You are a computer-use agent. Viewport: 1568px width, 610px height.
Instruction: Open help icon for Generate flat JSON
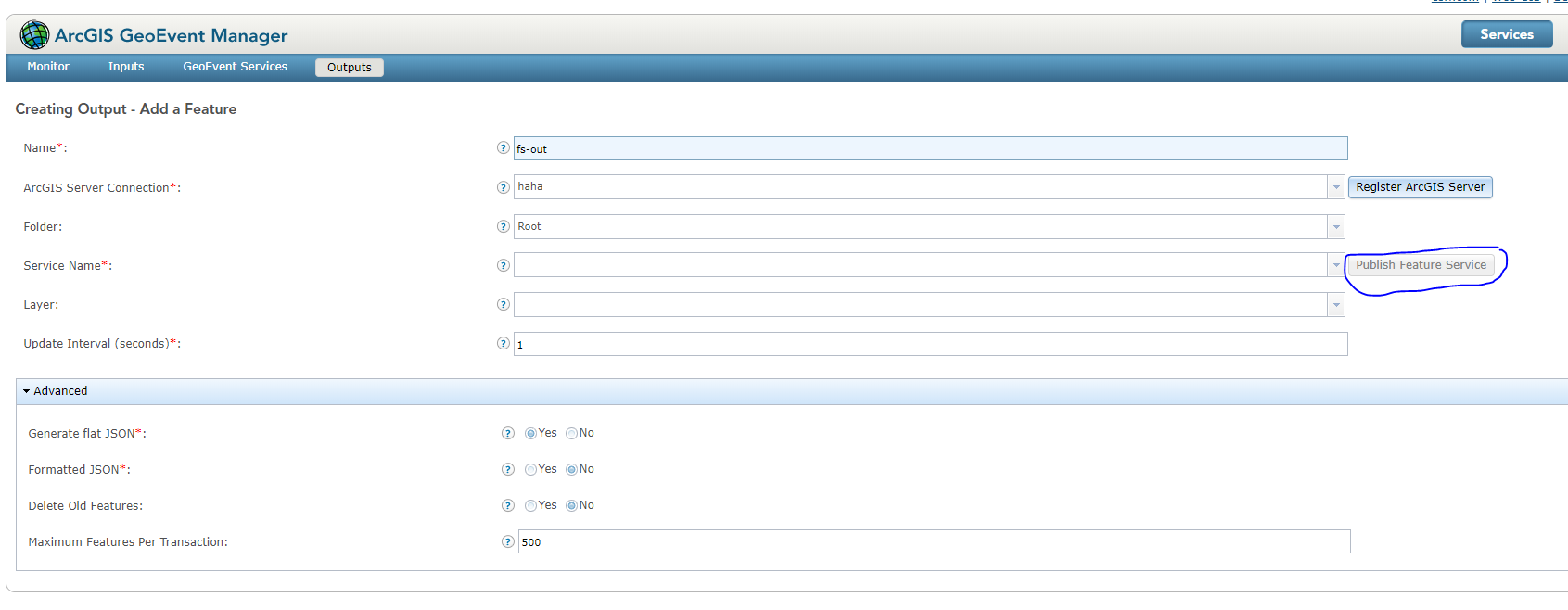pos(508,433)
